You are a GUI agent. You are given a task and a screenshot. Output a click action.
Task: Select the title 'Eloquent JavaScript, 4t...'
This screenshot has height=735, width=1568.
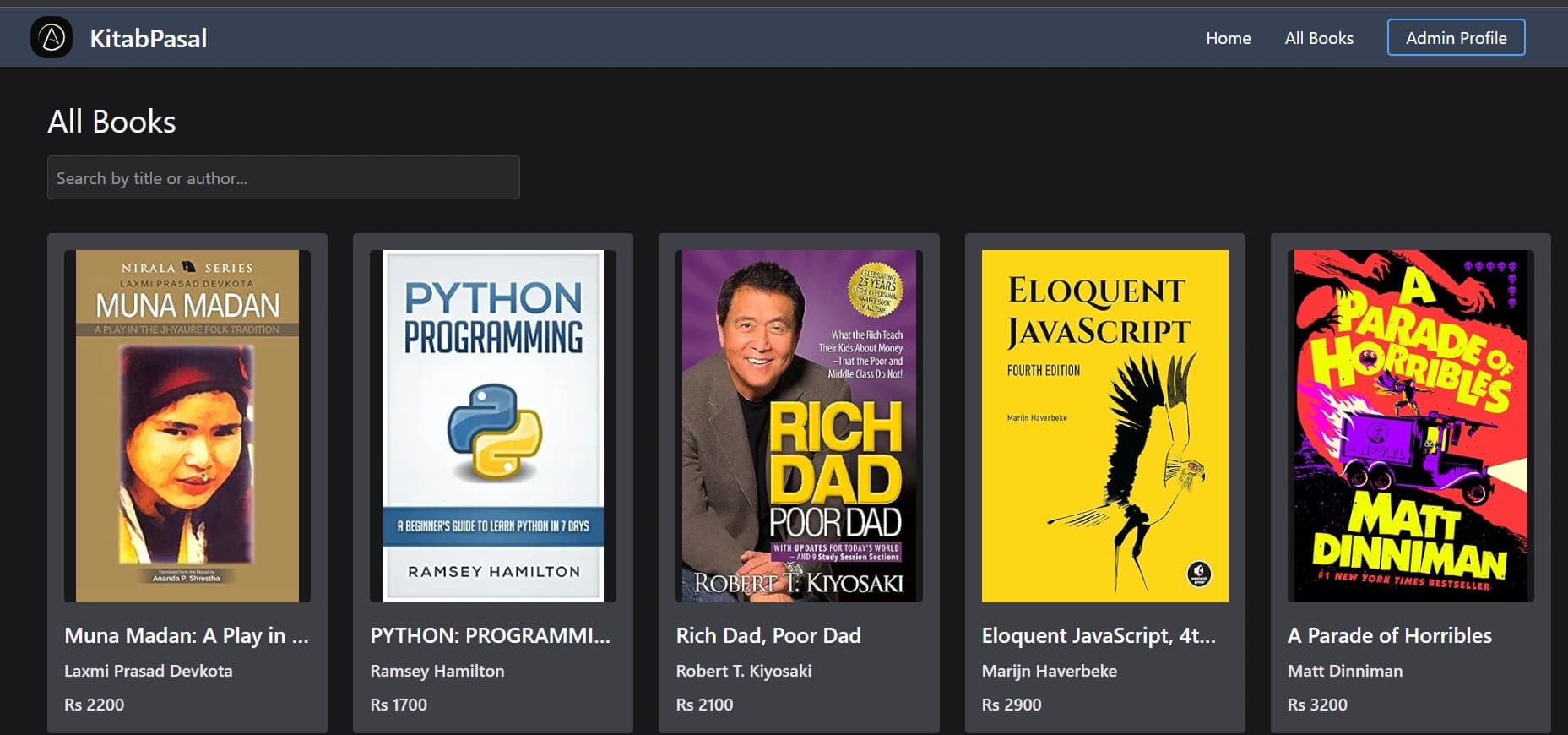(1099, 635)
